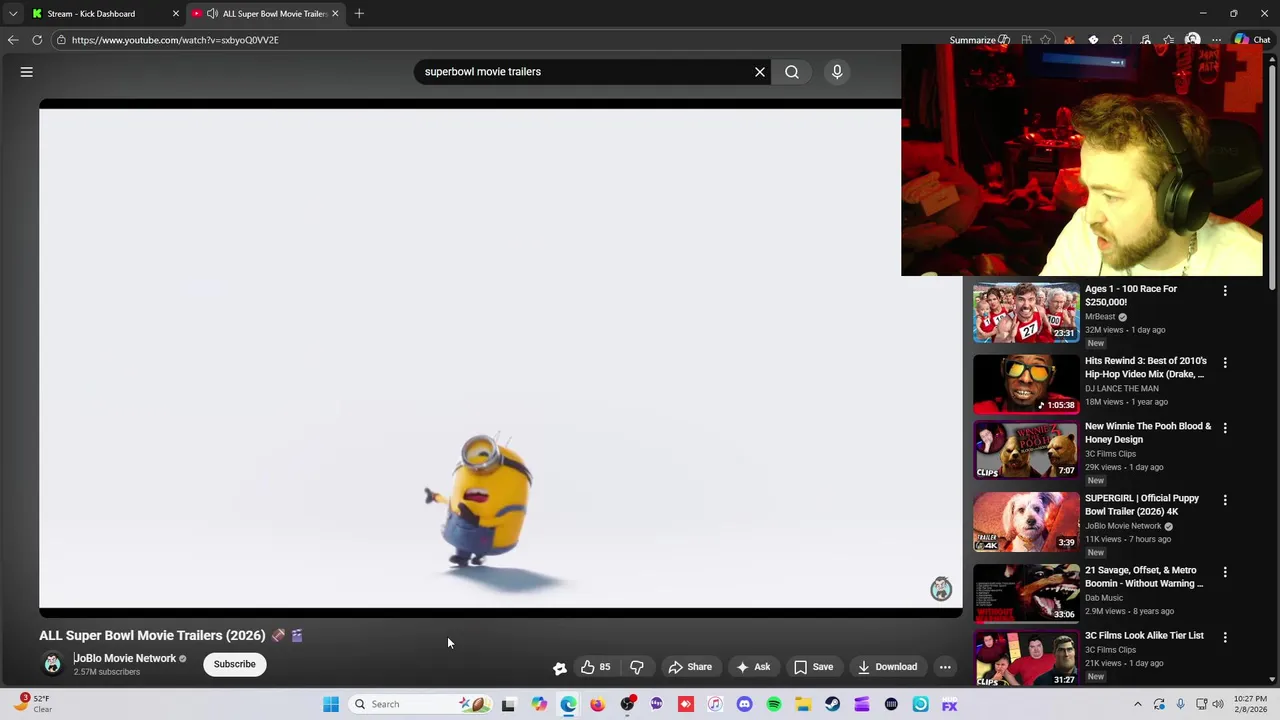Show hidden system tray icons
This screenshot has width=1280, height=720.
(x=1137, y=704)
